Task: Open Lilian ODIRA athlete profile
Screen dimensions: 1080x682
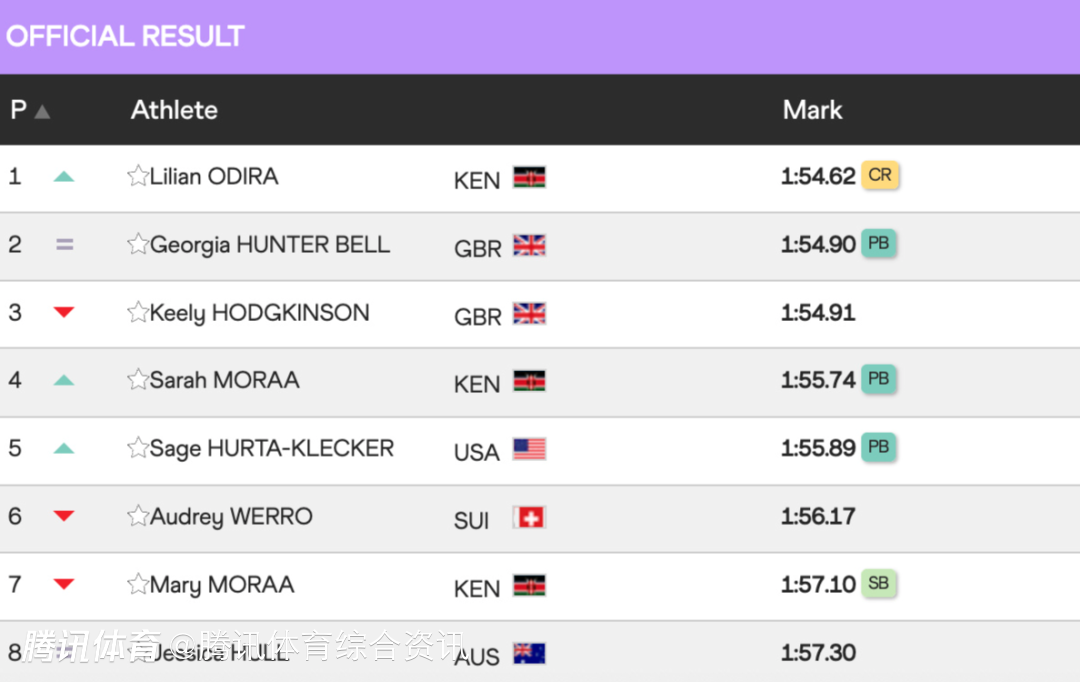Action: (x=214, y=176)
